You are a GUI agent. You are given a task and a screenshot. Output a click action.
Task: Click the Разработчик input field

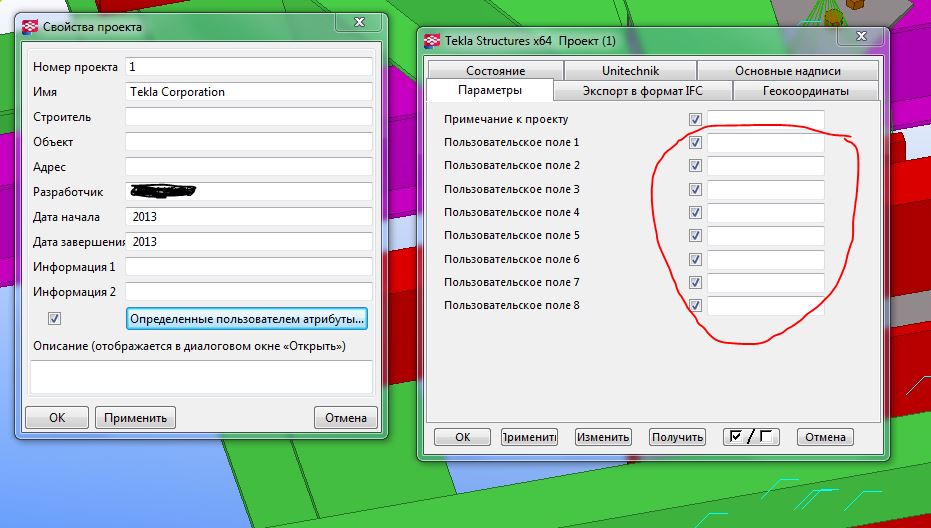(249, 191)
